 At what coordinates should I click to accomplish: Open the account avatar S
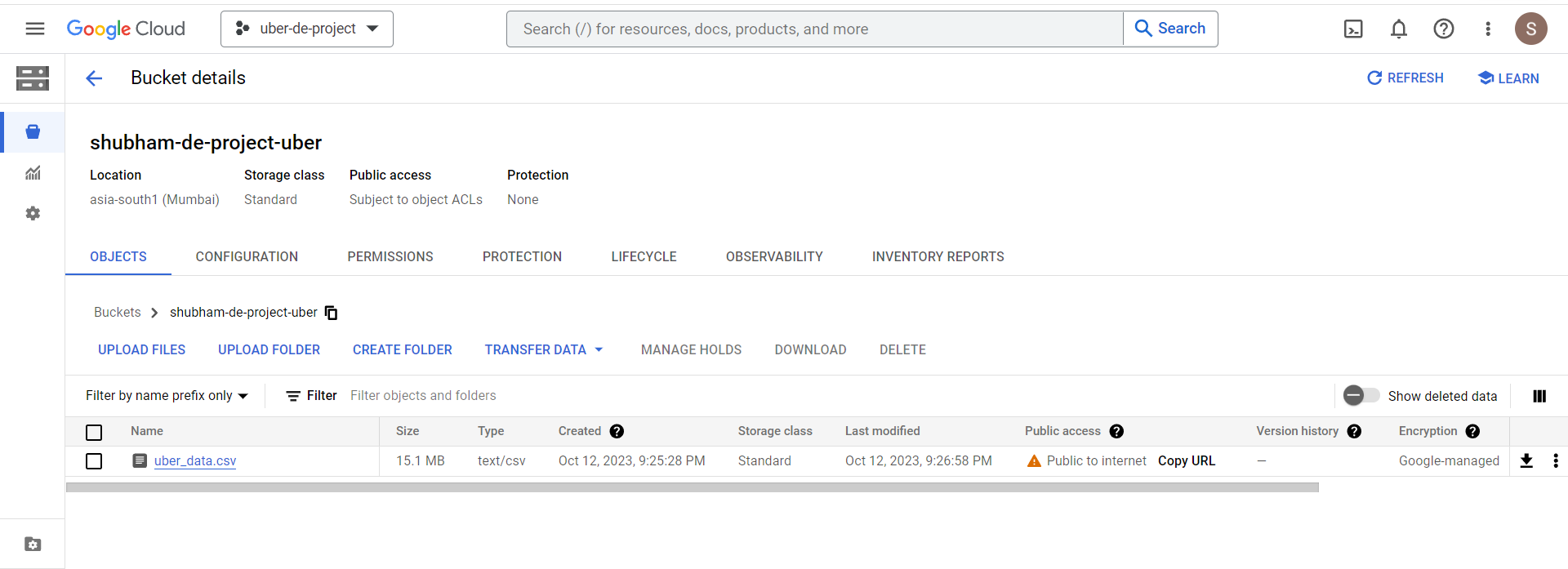pyautogui.click(x=1531, y=29)
